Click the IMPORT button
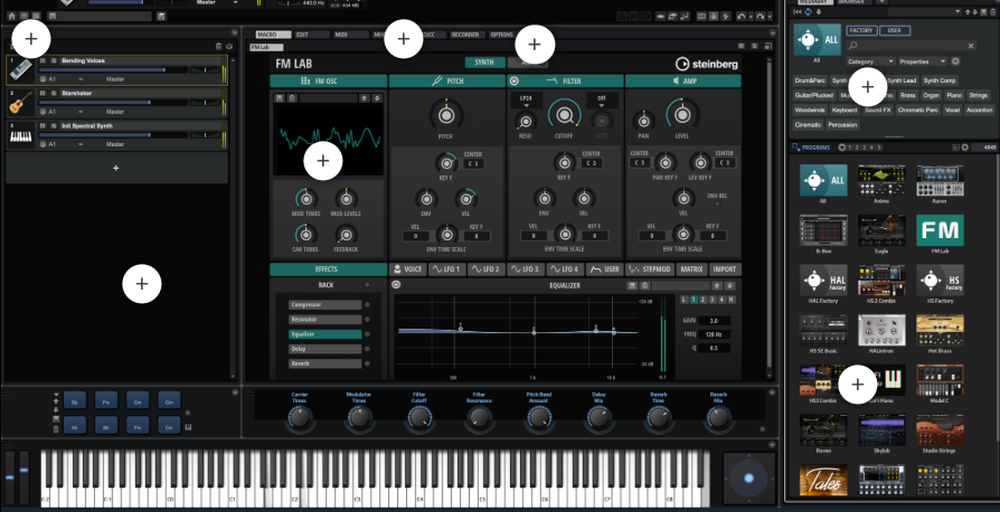The width and height of the screenshot is (1000, 512). pyautogui.click(x=726, y=269)
